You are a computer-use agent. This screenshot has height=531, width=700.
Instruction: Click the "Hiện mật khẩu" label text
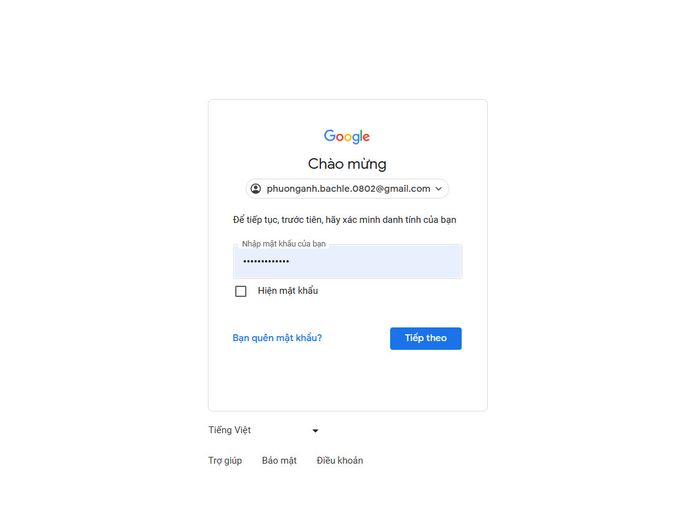point(288,291)
